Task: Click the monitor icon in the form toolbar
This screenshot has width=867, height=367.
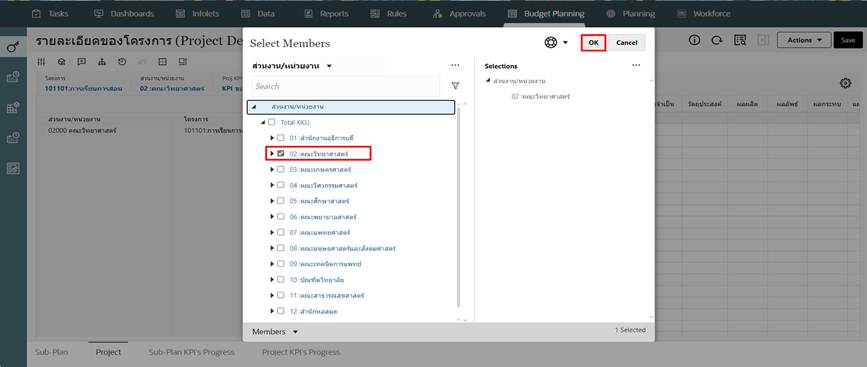Action: tap(182, 62)
